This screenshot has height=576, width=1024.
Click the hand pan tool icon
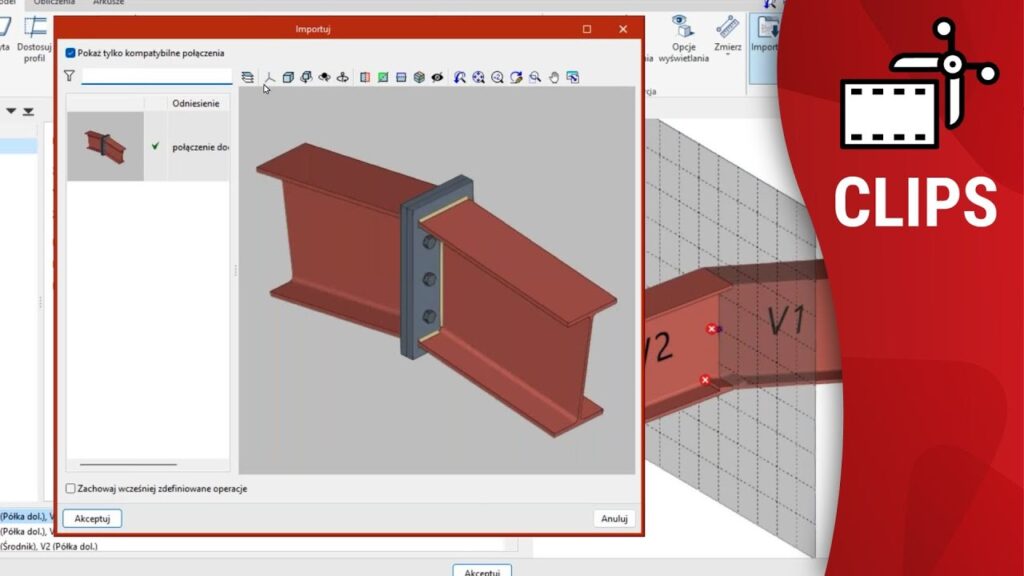[554, 77]
